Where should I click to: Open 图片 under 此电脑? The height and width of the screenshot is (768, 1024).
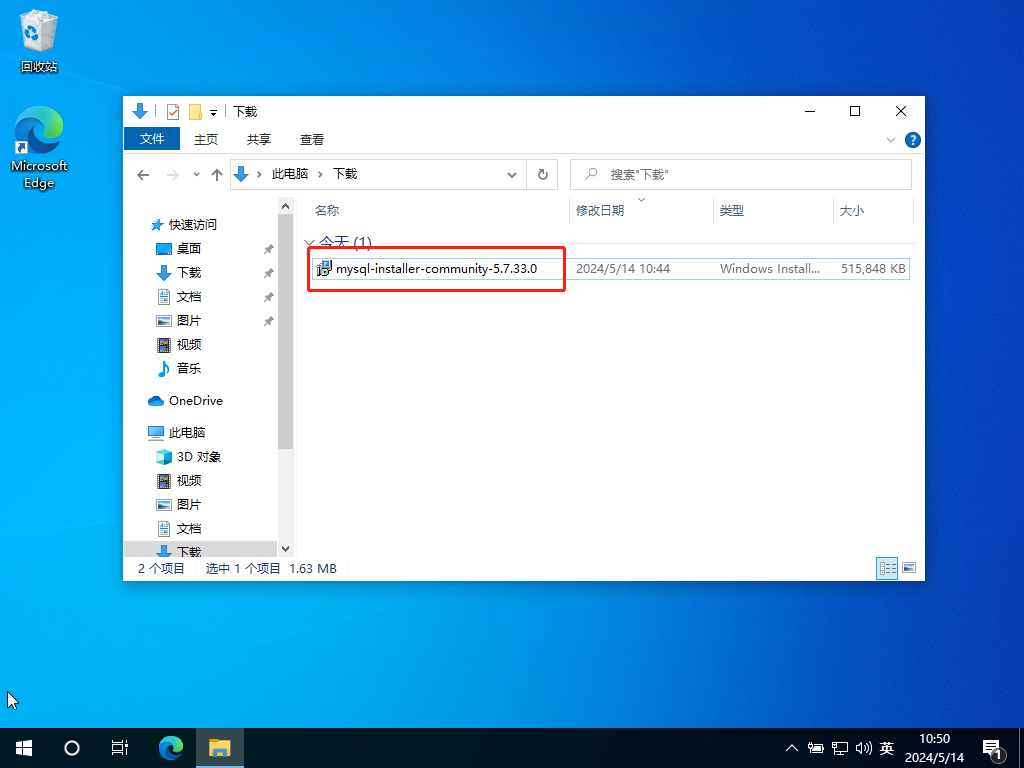(x=189, y=505)
